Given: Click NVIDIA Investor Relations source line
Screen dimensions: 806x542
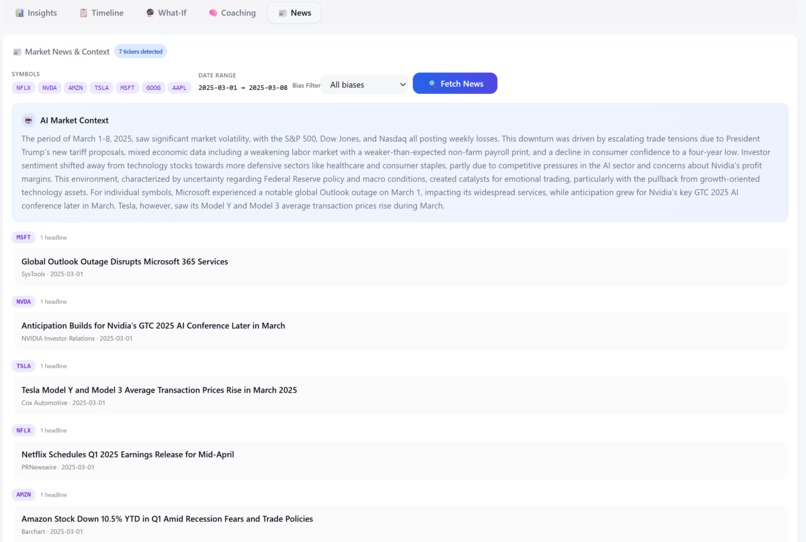Looking at the screenshot, I should 77,338.
